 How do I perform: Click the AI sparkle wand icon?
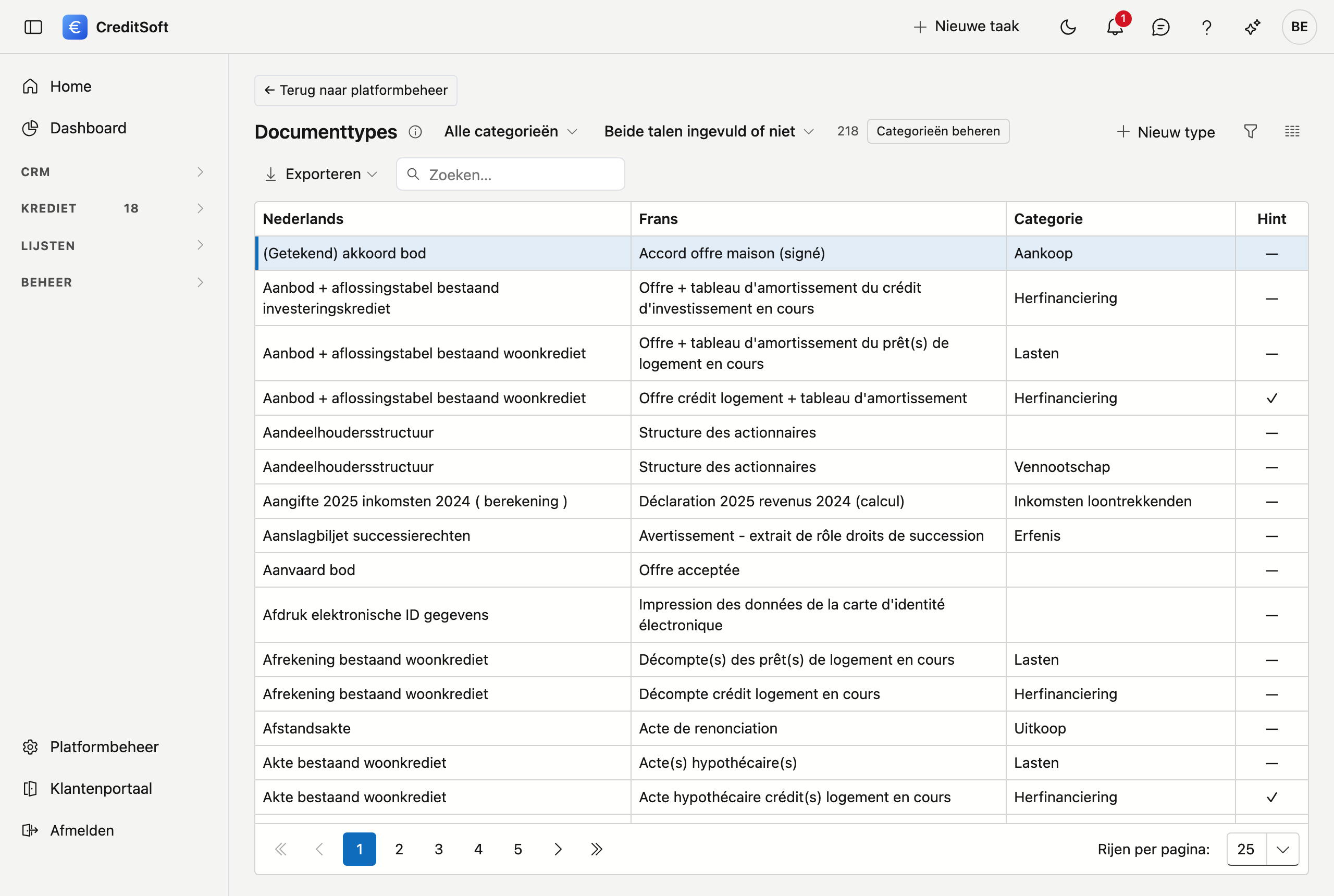[x=1252, y=27]
